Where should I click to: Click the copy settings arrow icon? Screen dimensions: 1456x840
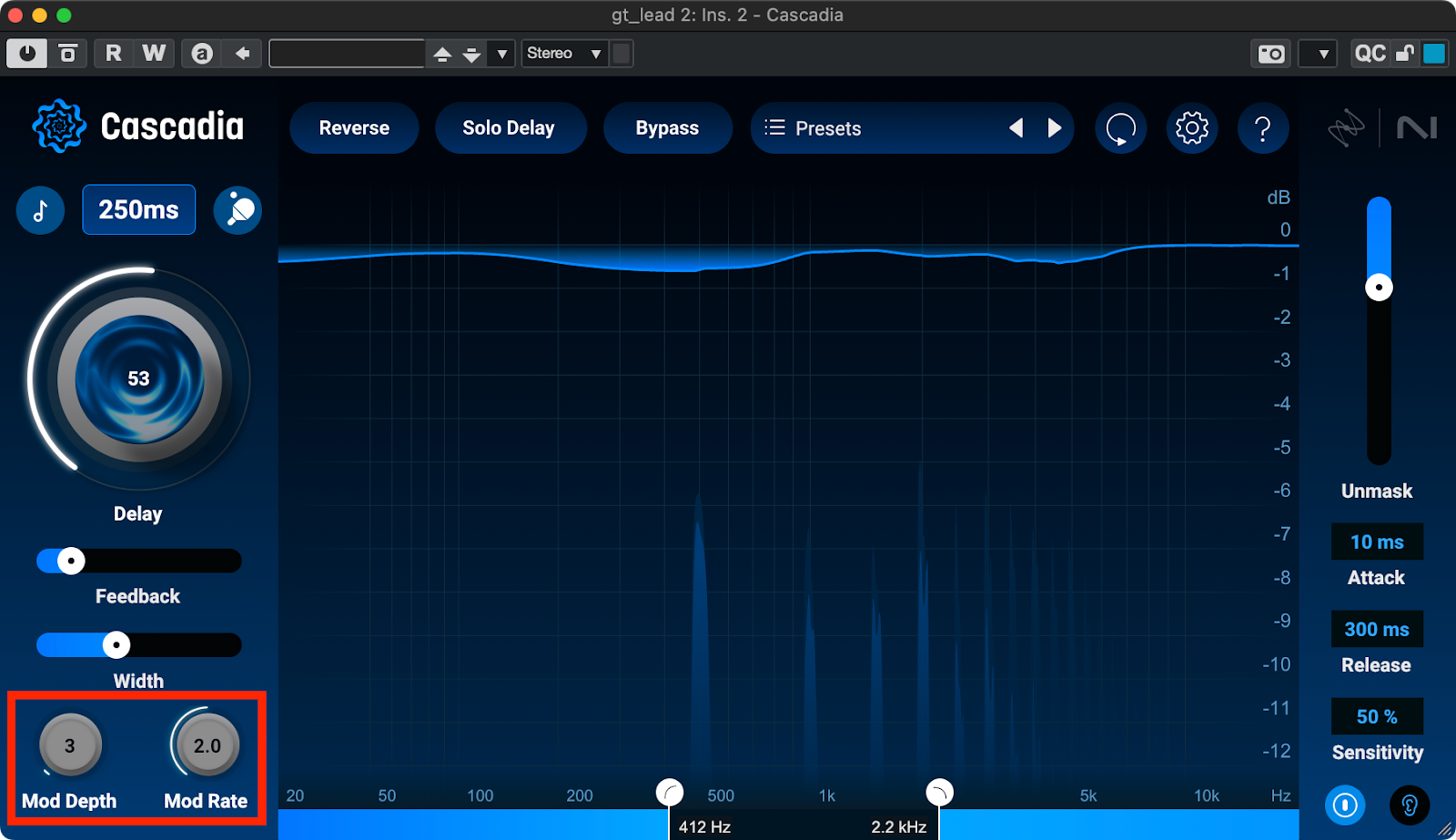point(242,54)
